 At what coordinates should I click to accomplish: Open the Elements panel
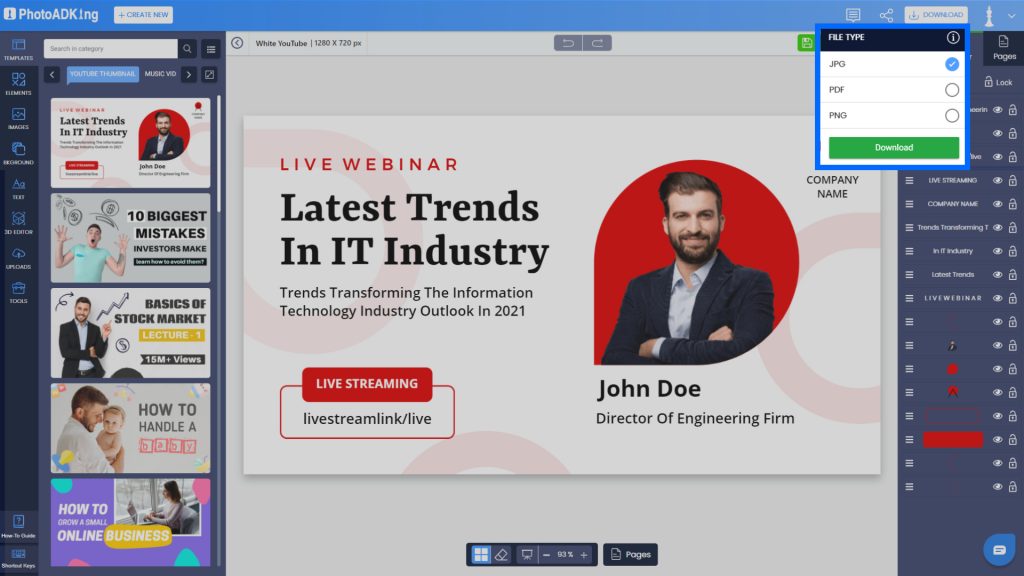pos(18,84)
